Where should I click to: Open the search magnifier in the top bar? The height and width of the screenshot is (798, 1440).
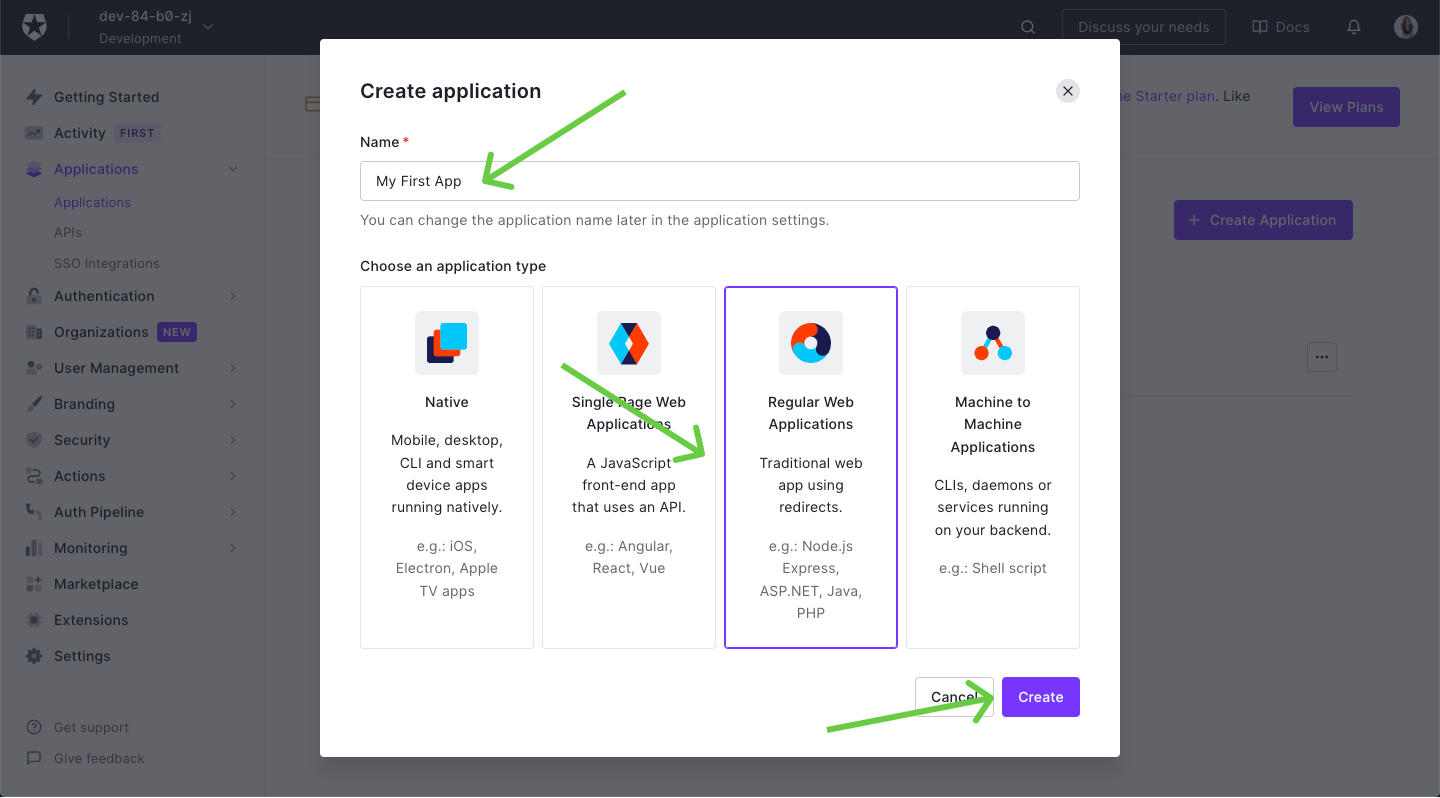1028,27
